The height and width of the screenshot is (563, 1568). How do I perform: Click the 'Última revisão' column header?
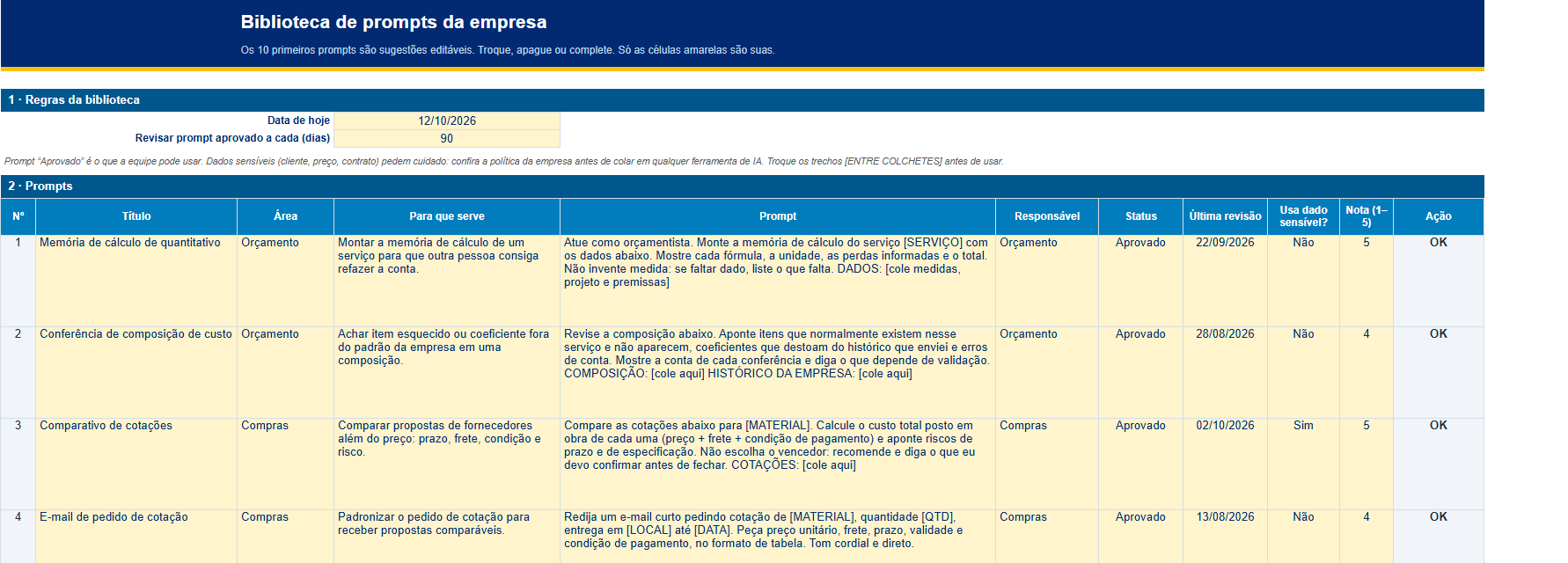point(1225,216)
